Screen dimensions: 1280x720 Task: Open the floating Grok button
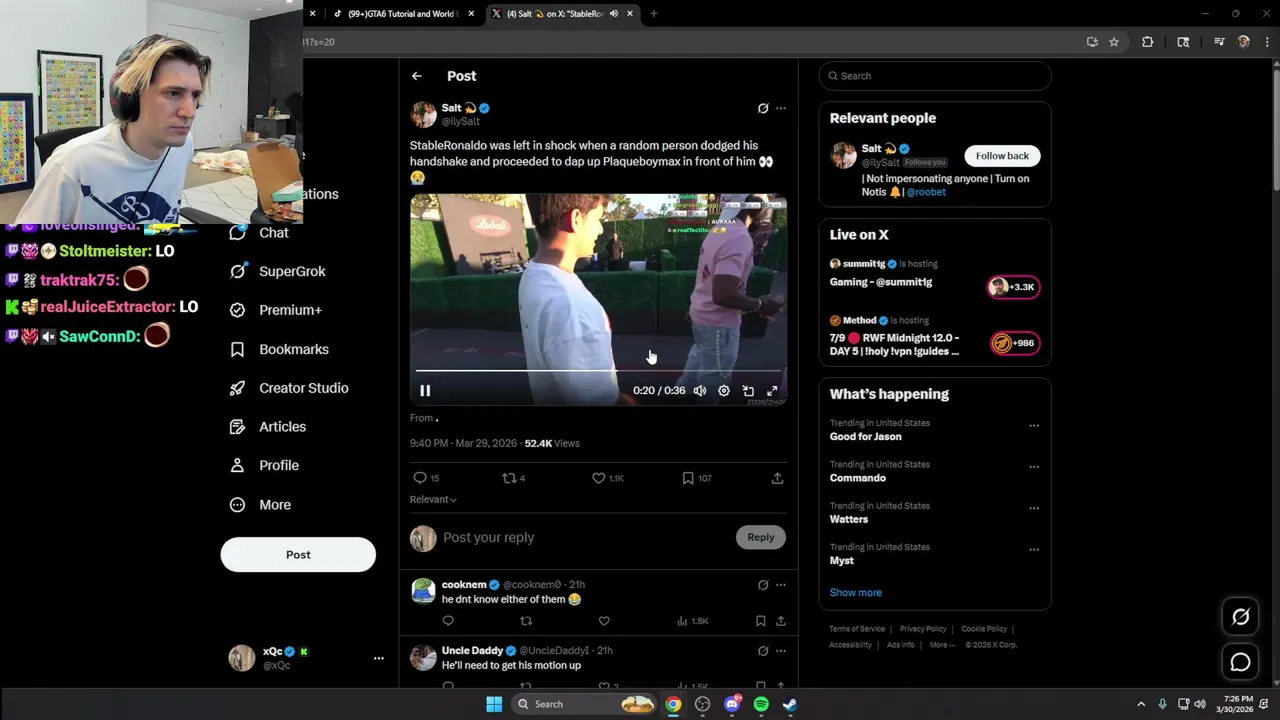1241,617
